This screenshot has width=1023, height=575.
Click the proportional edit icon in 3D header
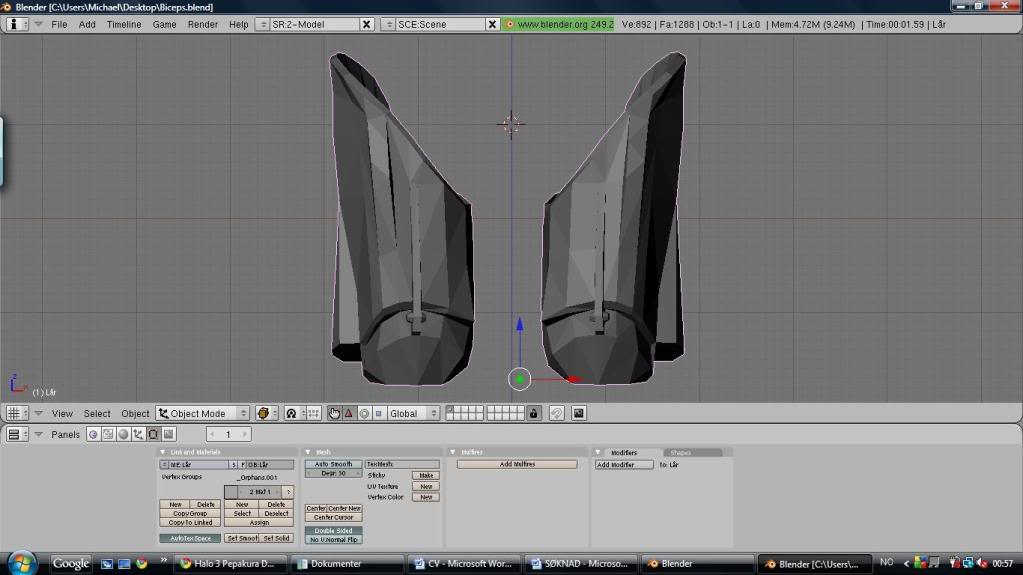[x=557, y=413]
